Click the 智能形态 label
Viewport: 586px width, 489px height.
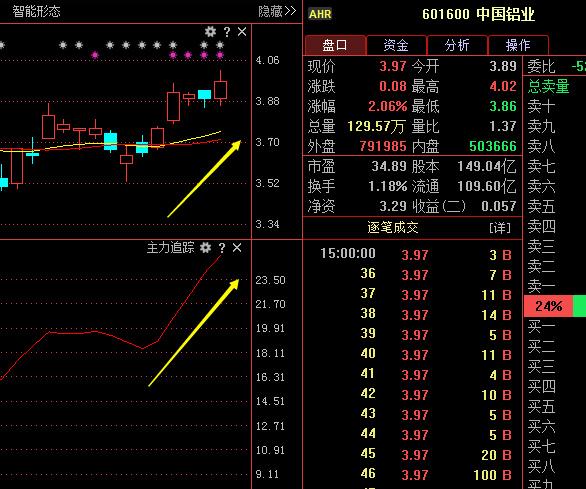(36, 11)
